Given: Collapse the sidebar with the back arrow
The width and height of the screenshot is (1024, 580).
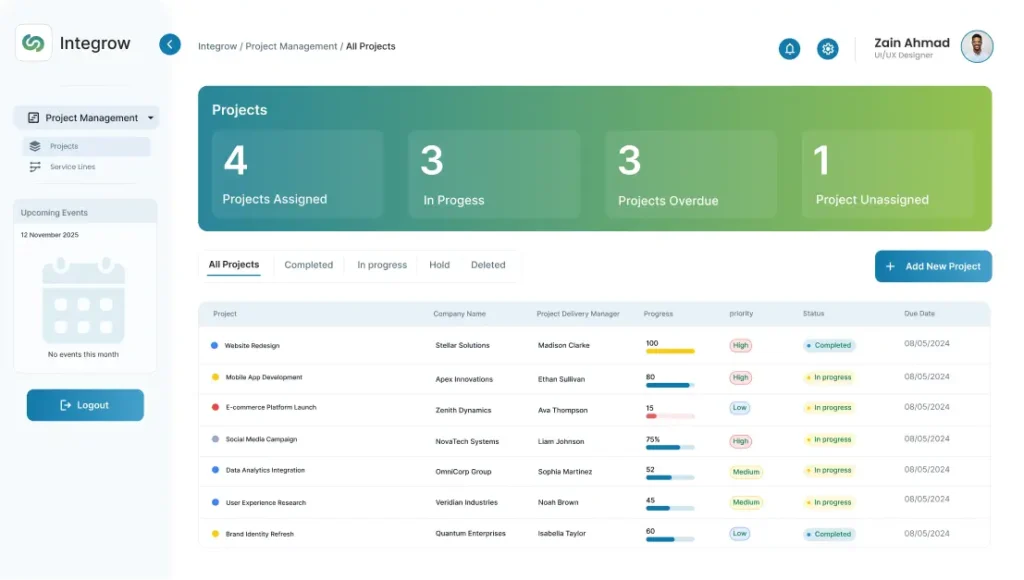Looking at the screenshot, I should [x=170, y=44].
